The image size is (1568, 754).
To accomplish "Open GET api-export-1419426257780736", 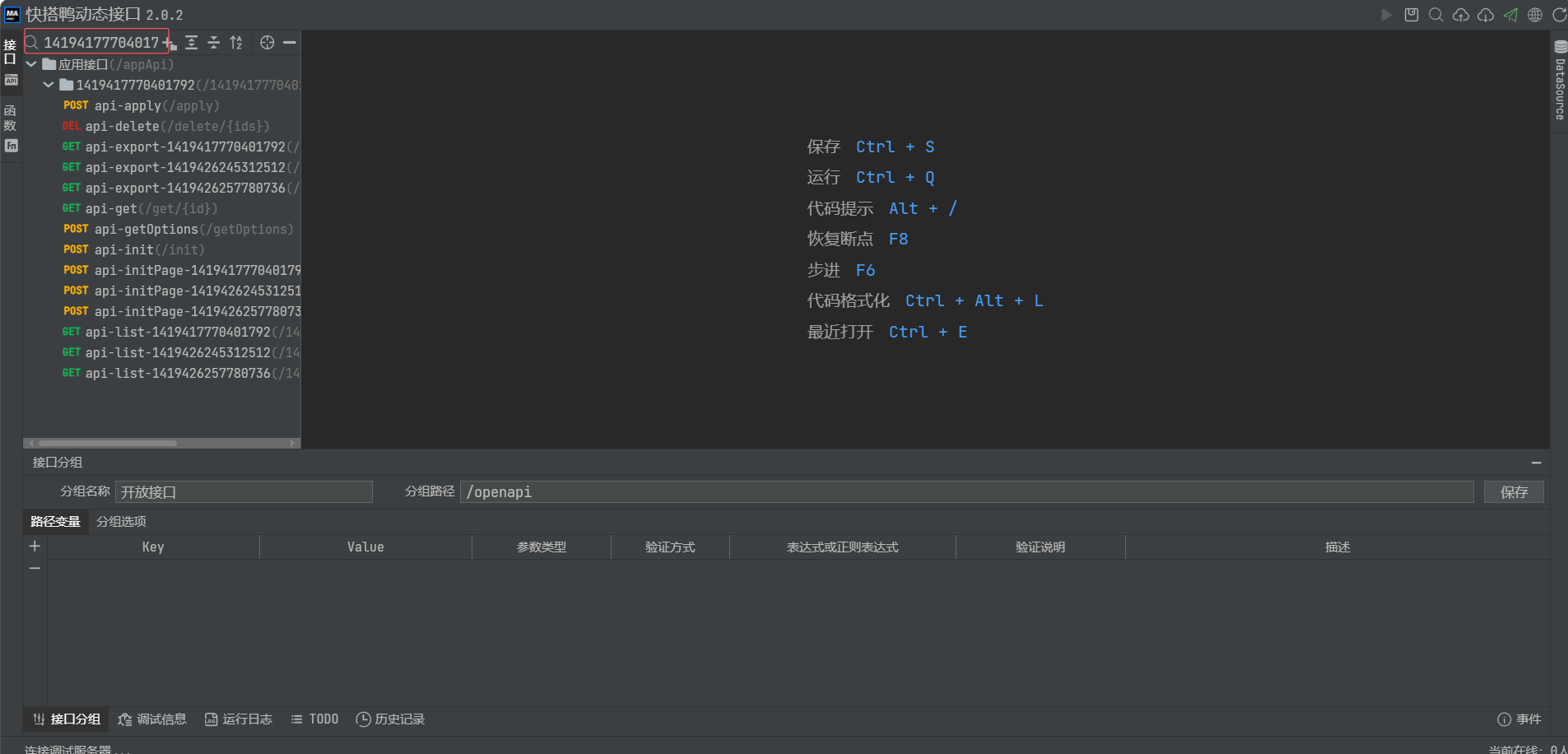I will pos(162,188).
